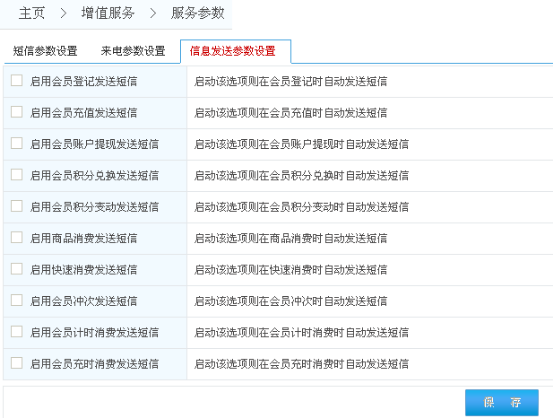Click the 保存 save button
554x418 pixels.
(502, 402)
